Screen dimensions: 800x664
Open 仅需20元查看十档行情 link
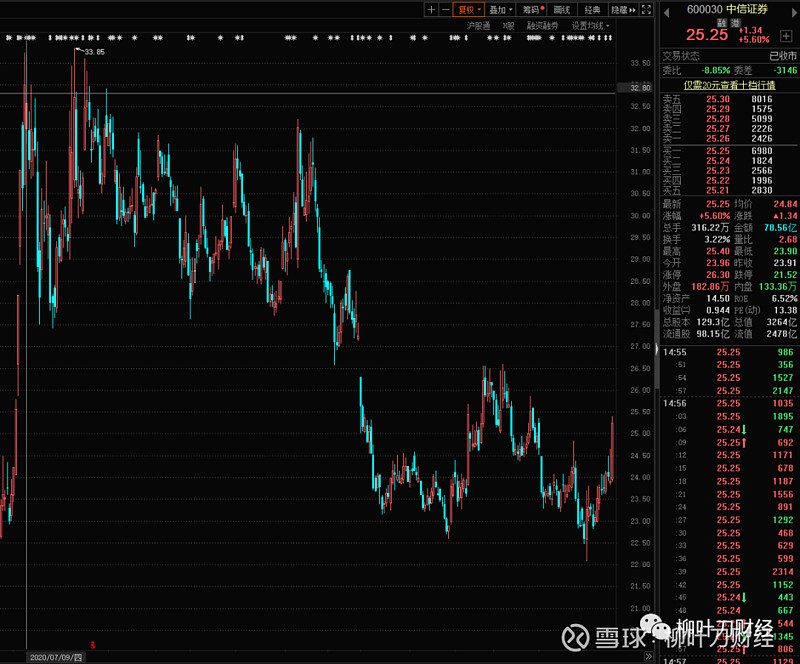pos(729,85)
